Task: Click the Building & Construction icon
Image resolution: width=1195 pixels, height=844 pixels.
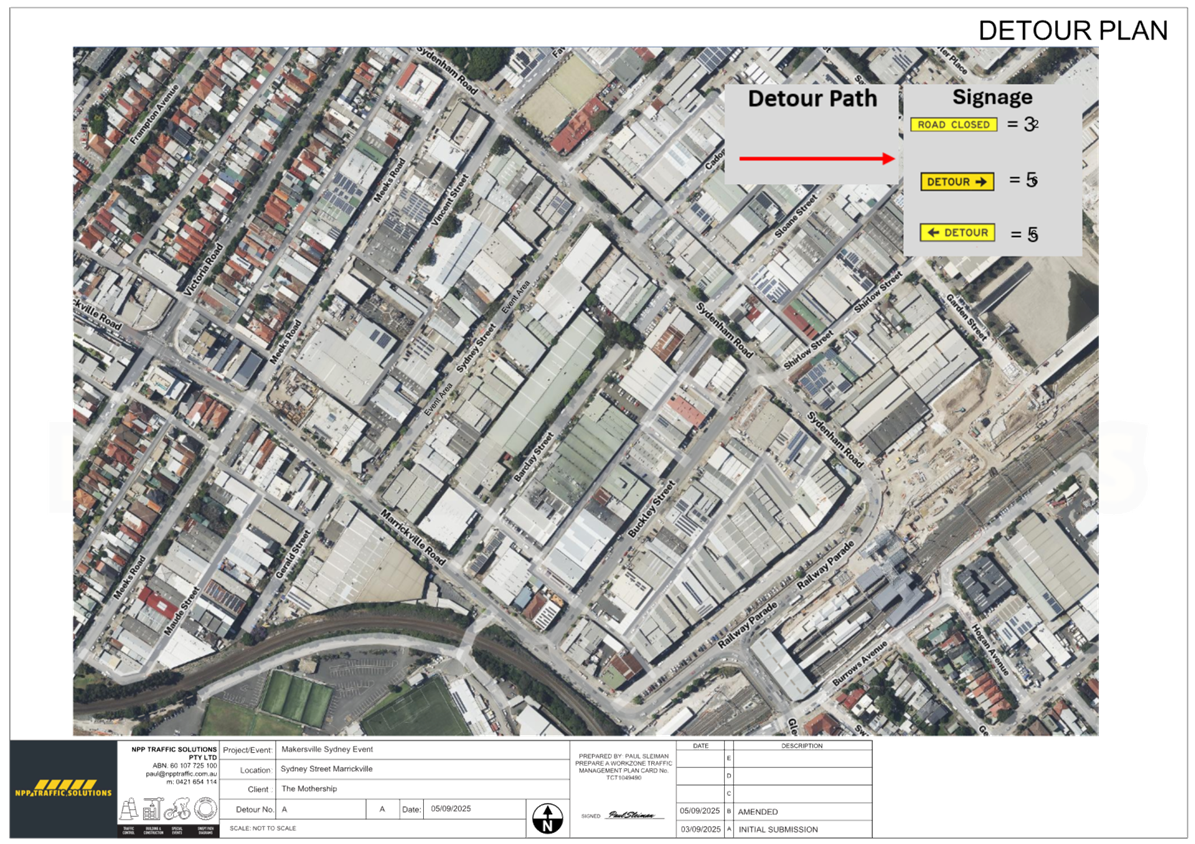Action: [x=152, y=808]
